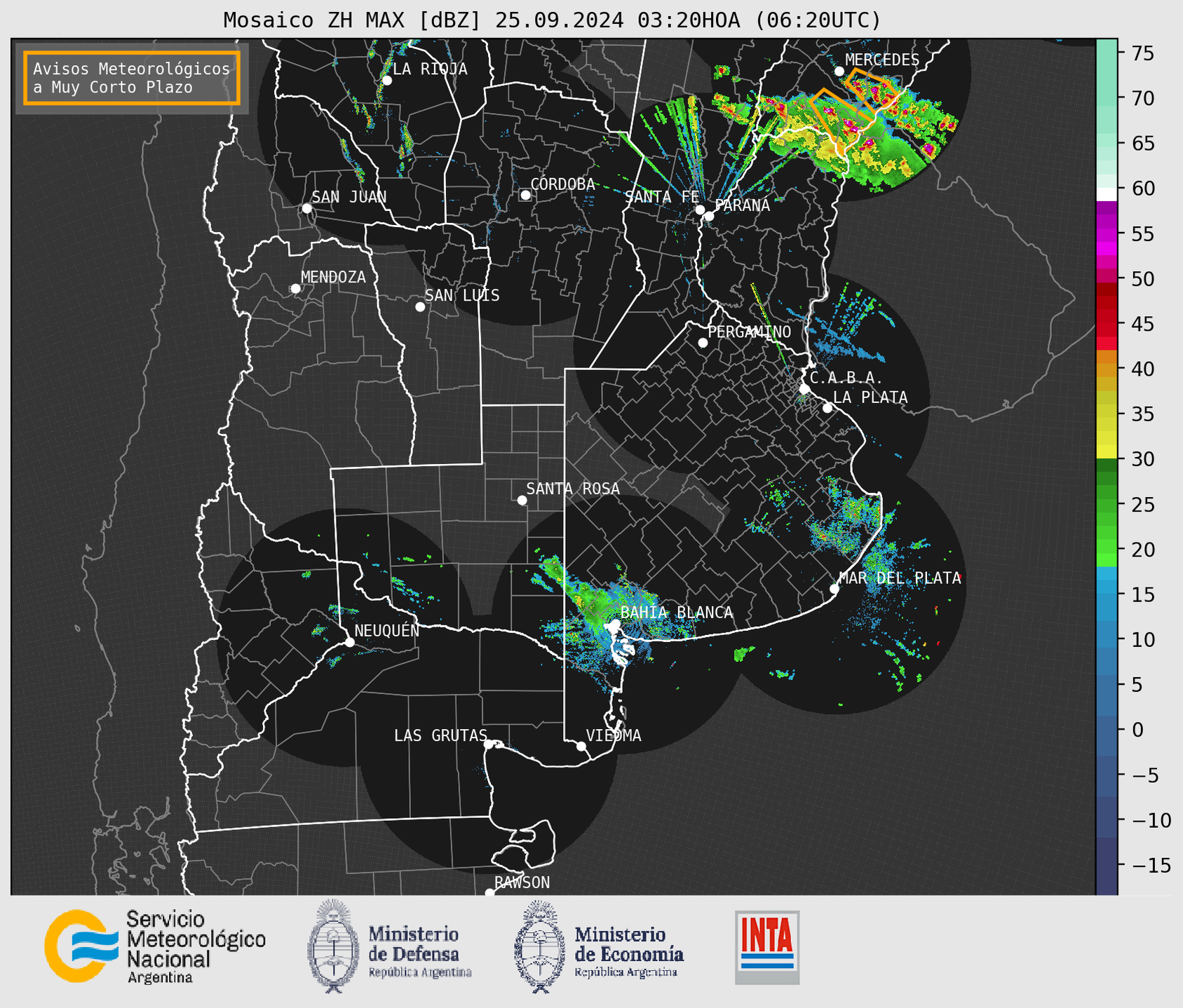Click the 75 dBZ color scale label
The width and height of the screenshot is (1183, 1008).
tap(1142, 53)
